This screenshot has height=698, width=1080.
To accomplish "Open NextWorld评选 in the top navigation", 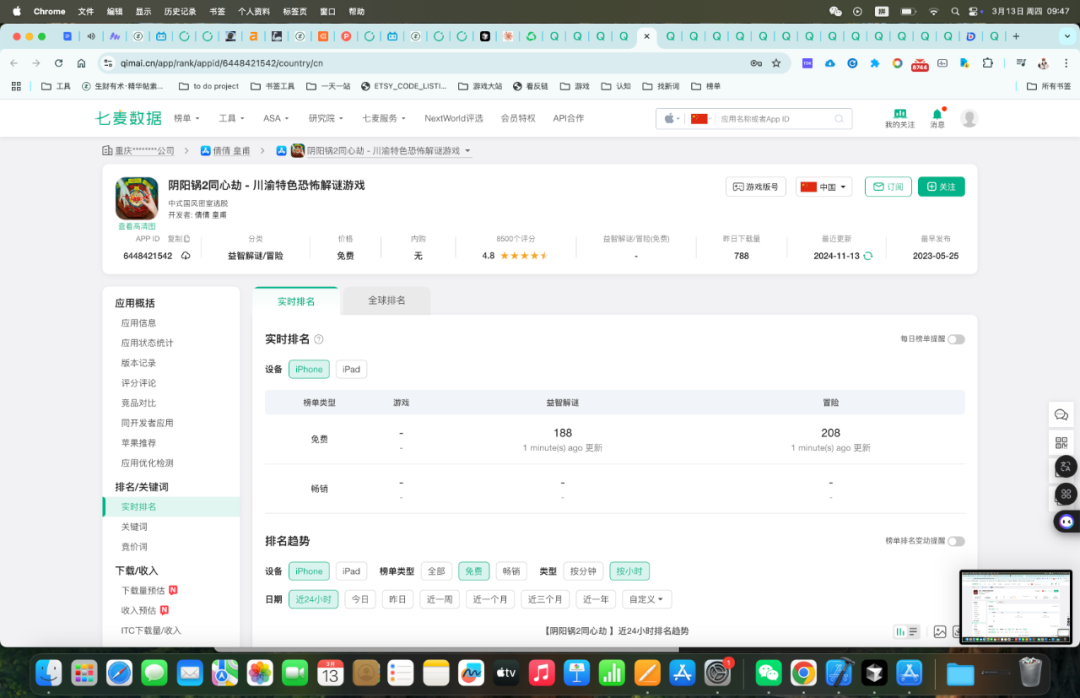I will (453, 119).
